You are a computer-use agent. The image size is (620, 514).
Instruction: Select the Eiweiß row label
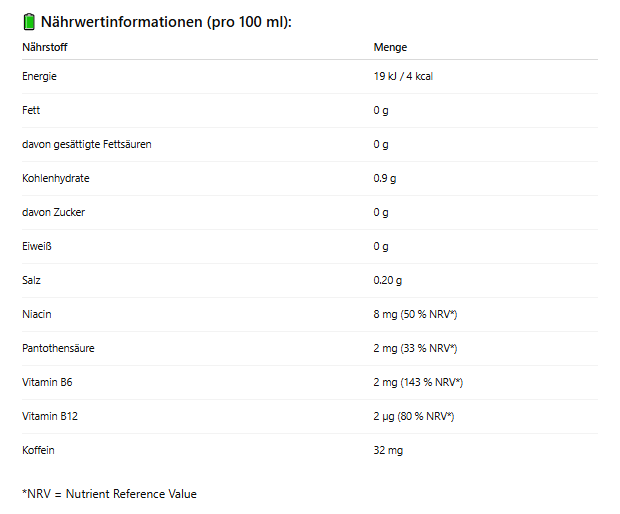click(37, 246)
